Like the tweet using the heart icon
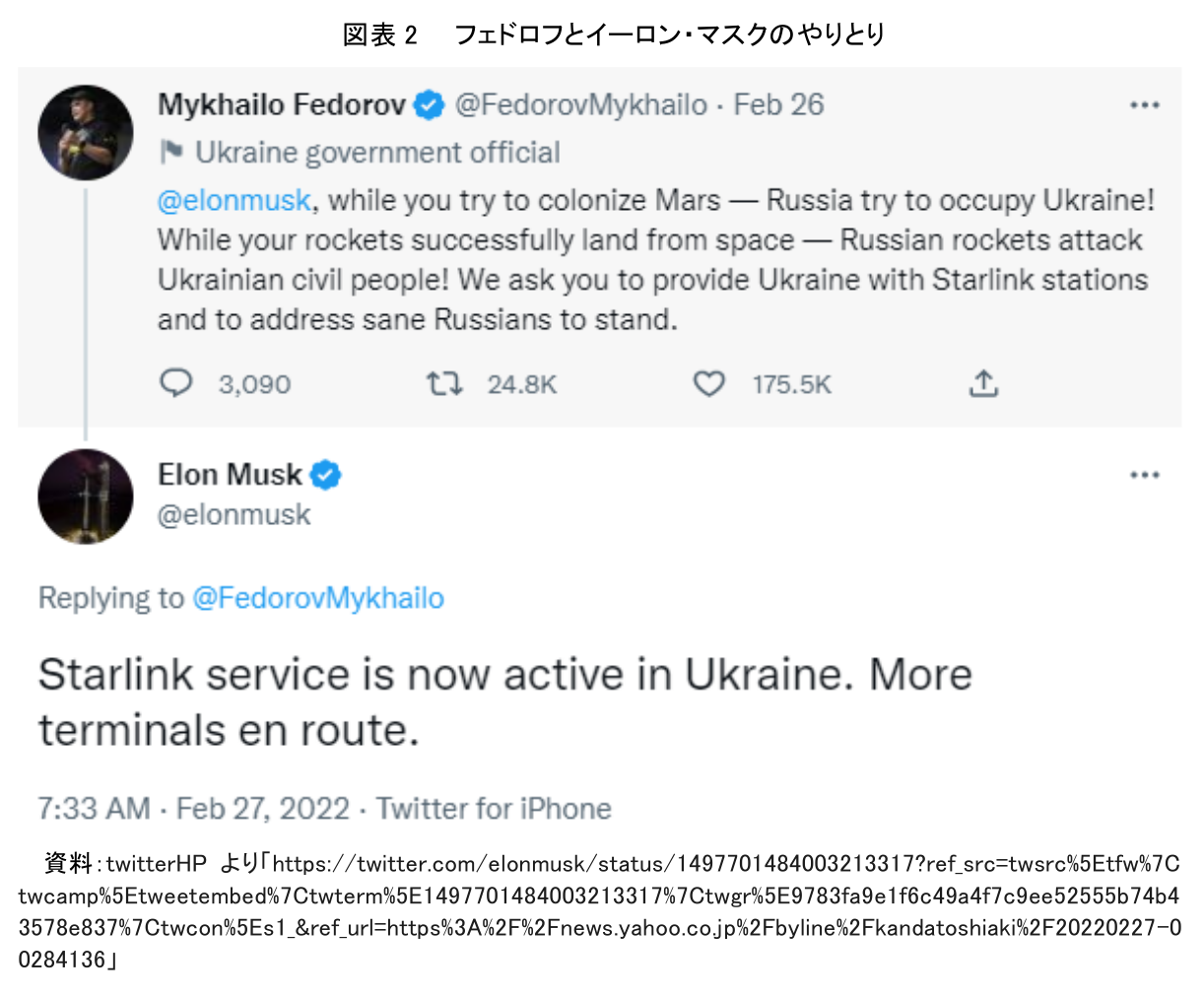This screenshot has height=995, width=1204. click(x=708, y=383)
